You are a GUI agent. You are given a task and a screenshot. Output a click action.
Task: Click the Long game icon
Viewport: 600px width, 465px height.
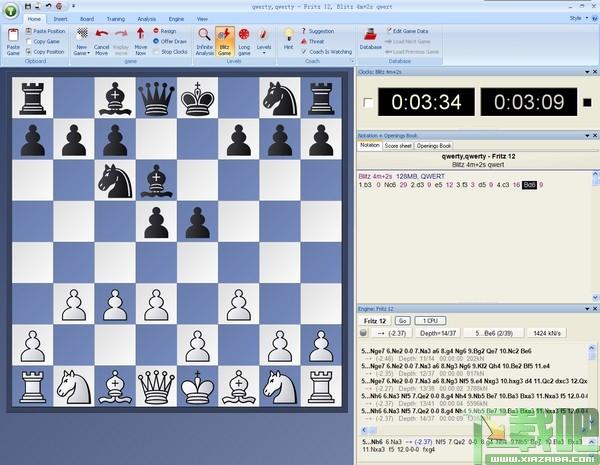pos(244,34)
